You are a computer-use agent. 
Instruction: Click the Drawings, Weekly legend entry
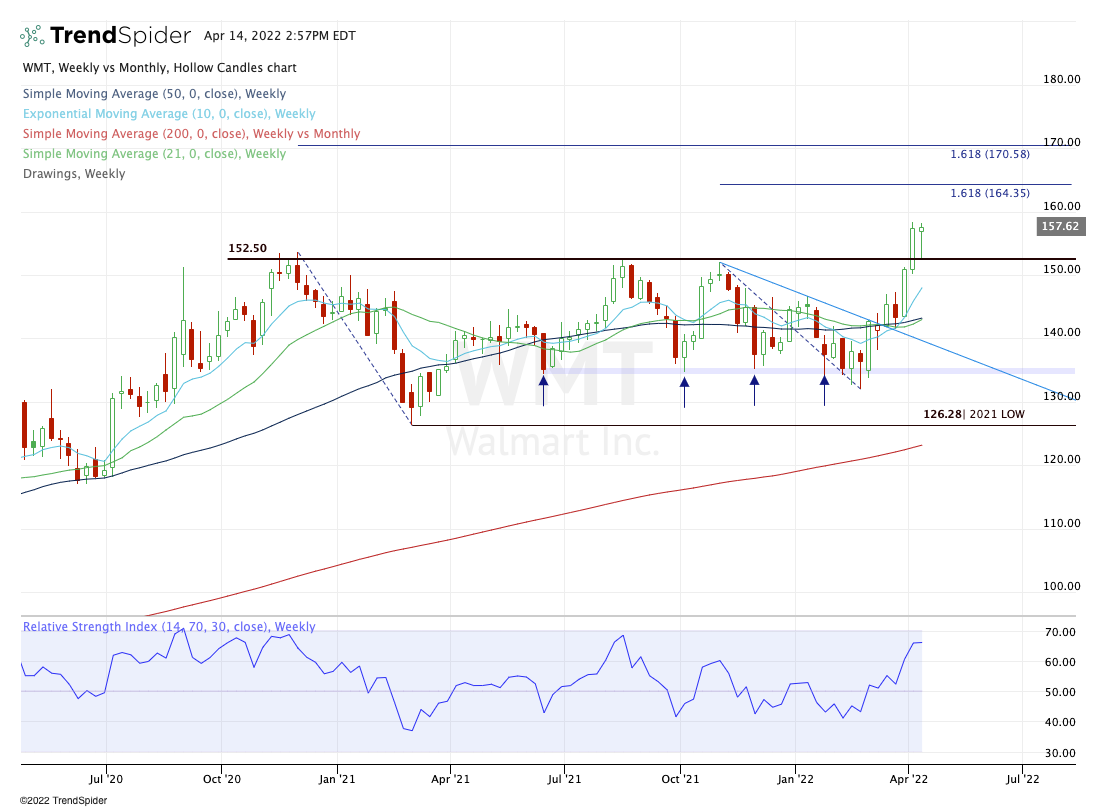(x=74, y=174)
